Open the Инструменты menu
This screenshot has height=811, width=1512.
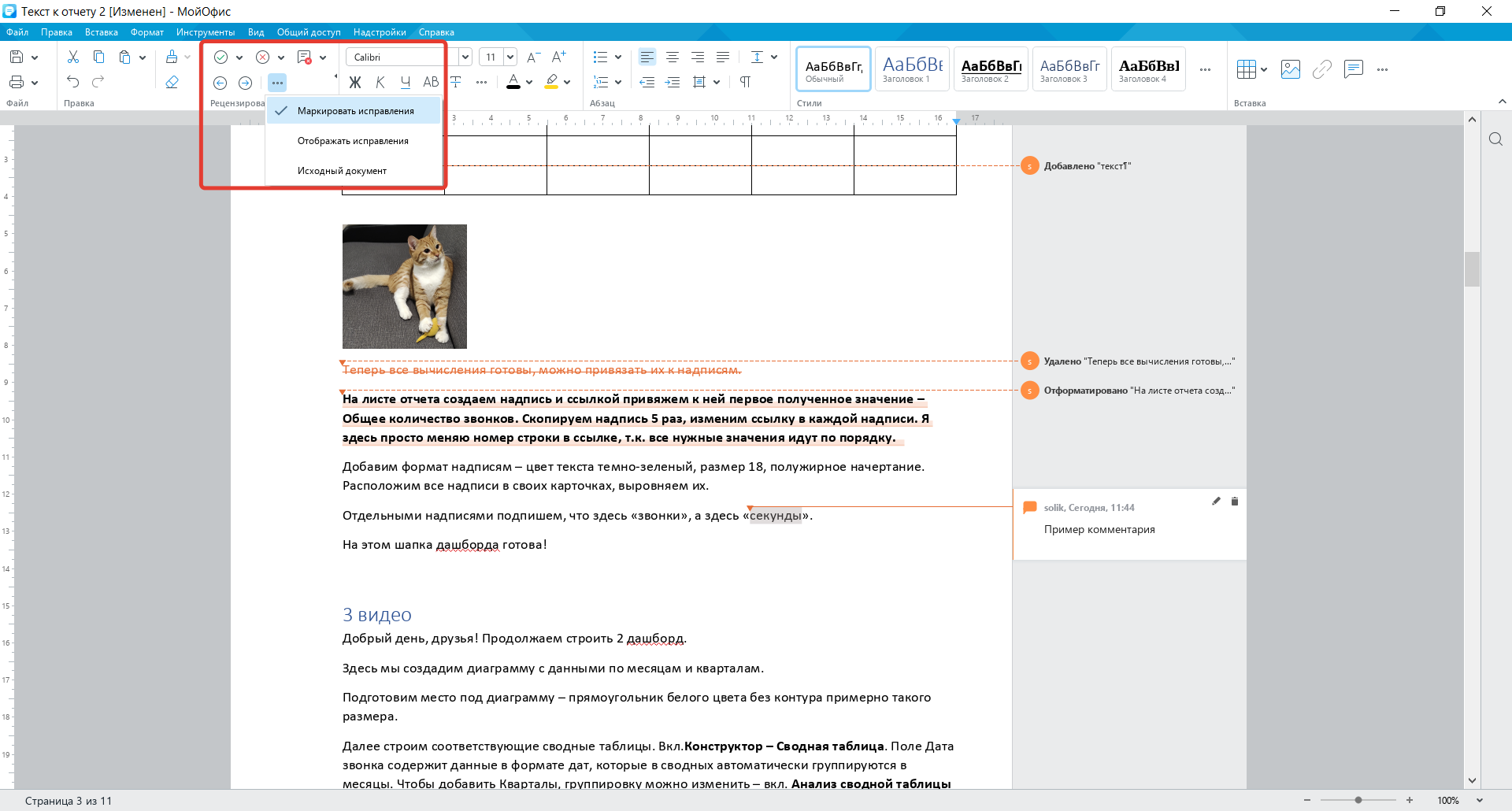[206, 32]
